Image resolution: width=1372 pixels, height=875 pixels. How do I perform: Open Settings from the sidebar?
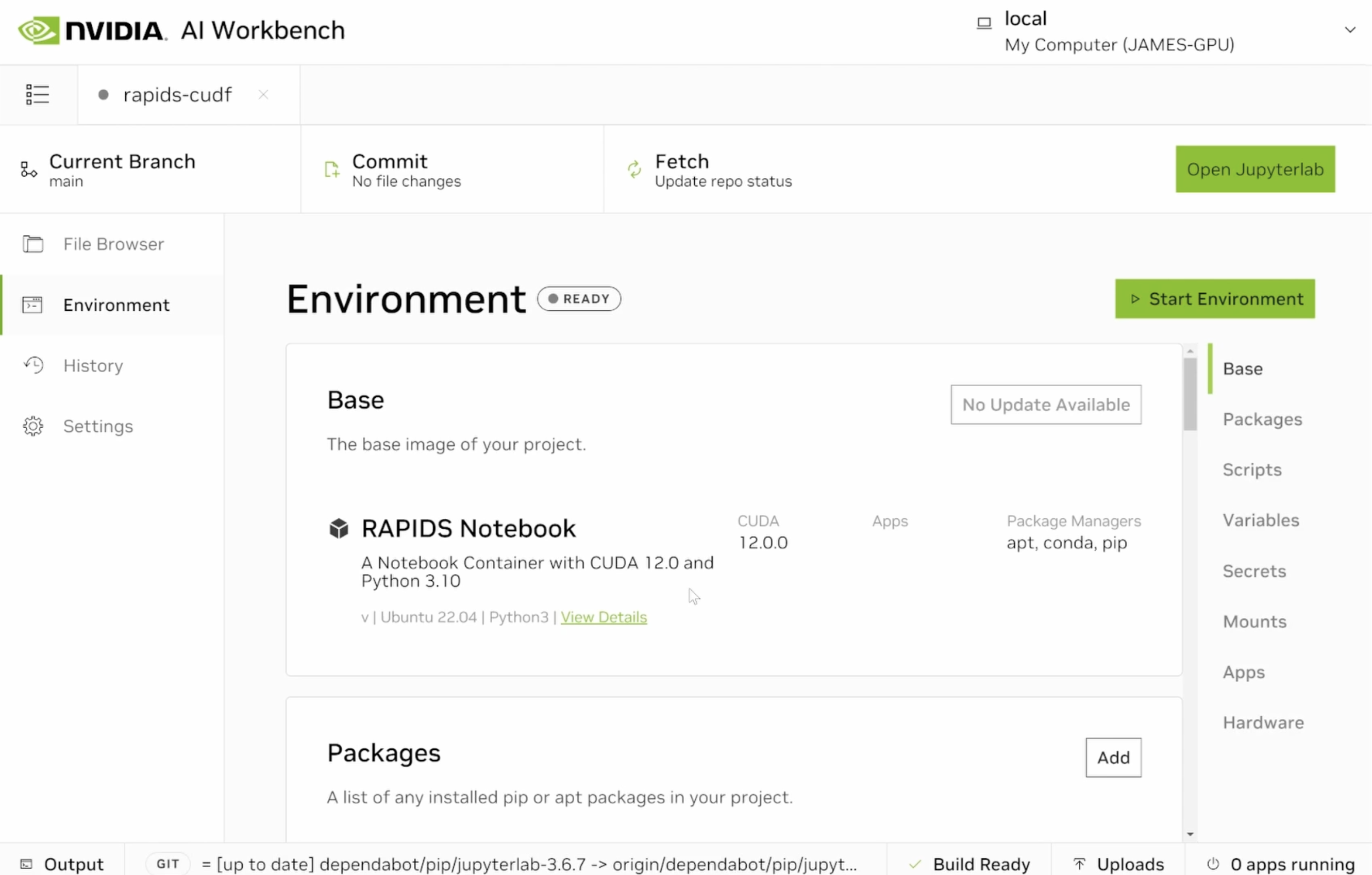pos(97,427)
